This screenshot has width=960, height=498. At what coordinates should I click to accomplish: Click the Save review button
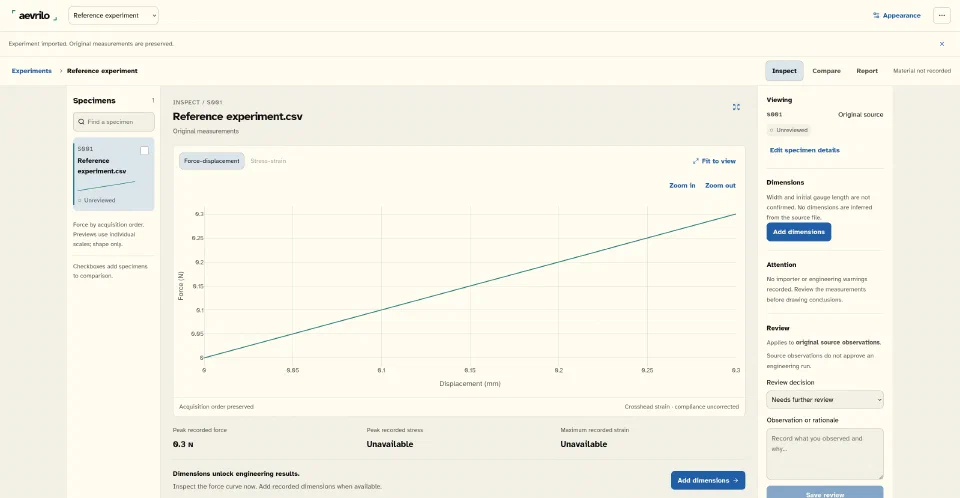coord(825,492)
